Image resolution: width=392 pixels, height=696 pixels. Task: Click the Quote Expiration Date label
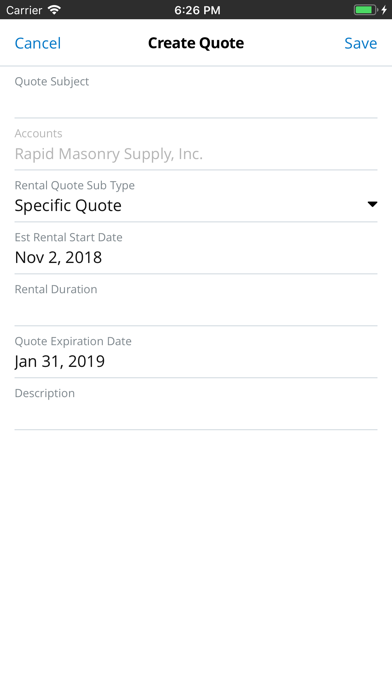[x=73, y=341]
